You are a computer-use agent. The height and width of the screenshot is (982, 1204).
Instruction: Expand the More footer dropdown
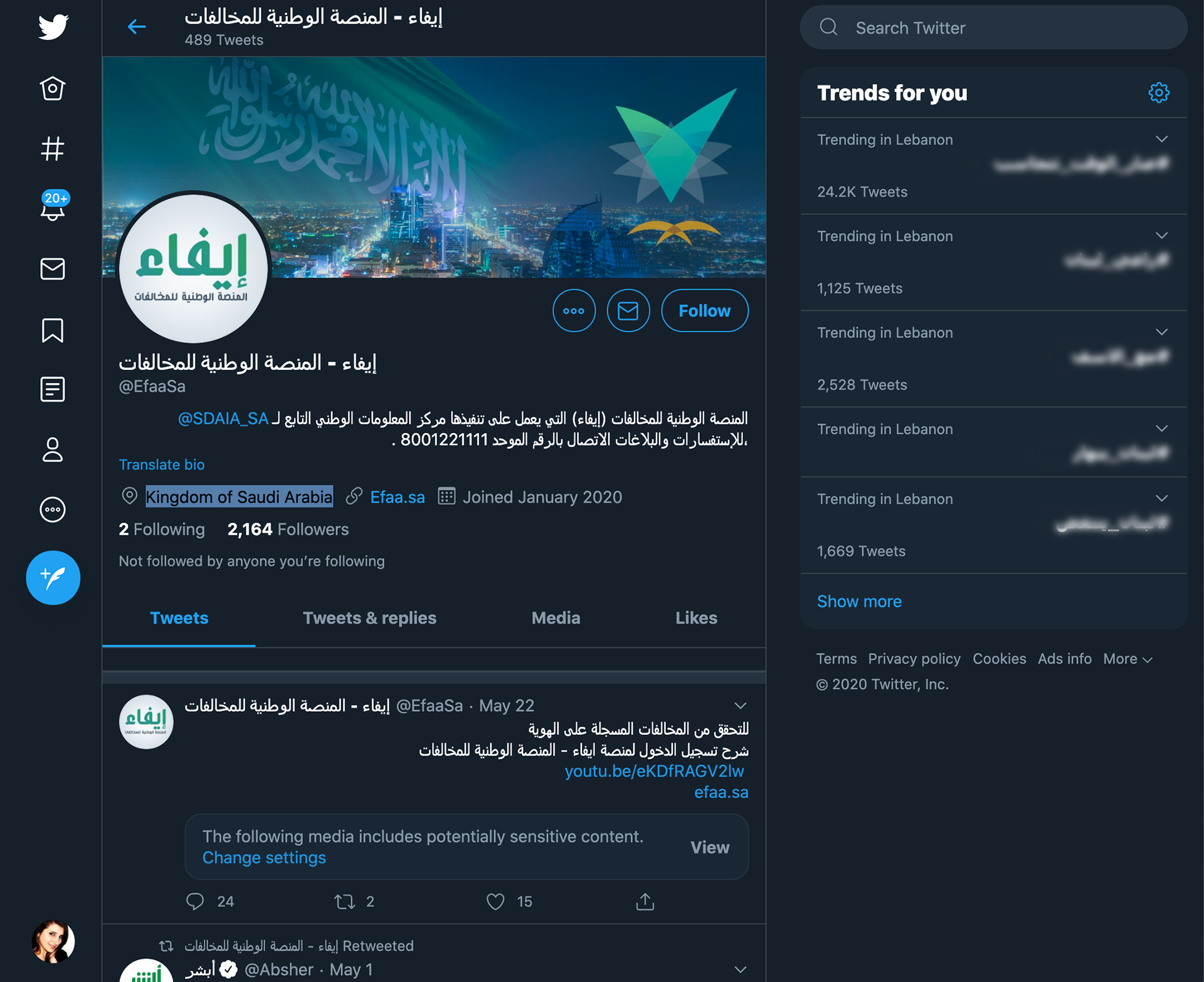pos(1127,659)
